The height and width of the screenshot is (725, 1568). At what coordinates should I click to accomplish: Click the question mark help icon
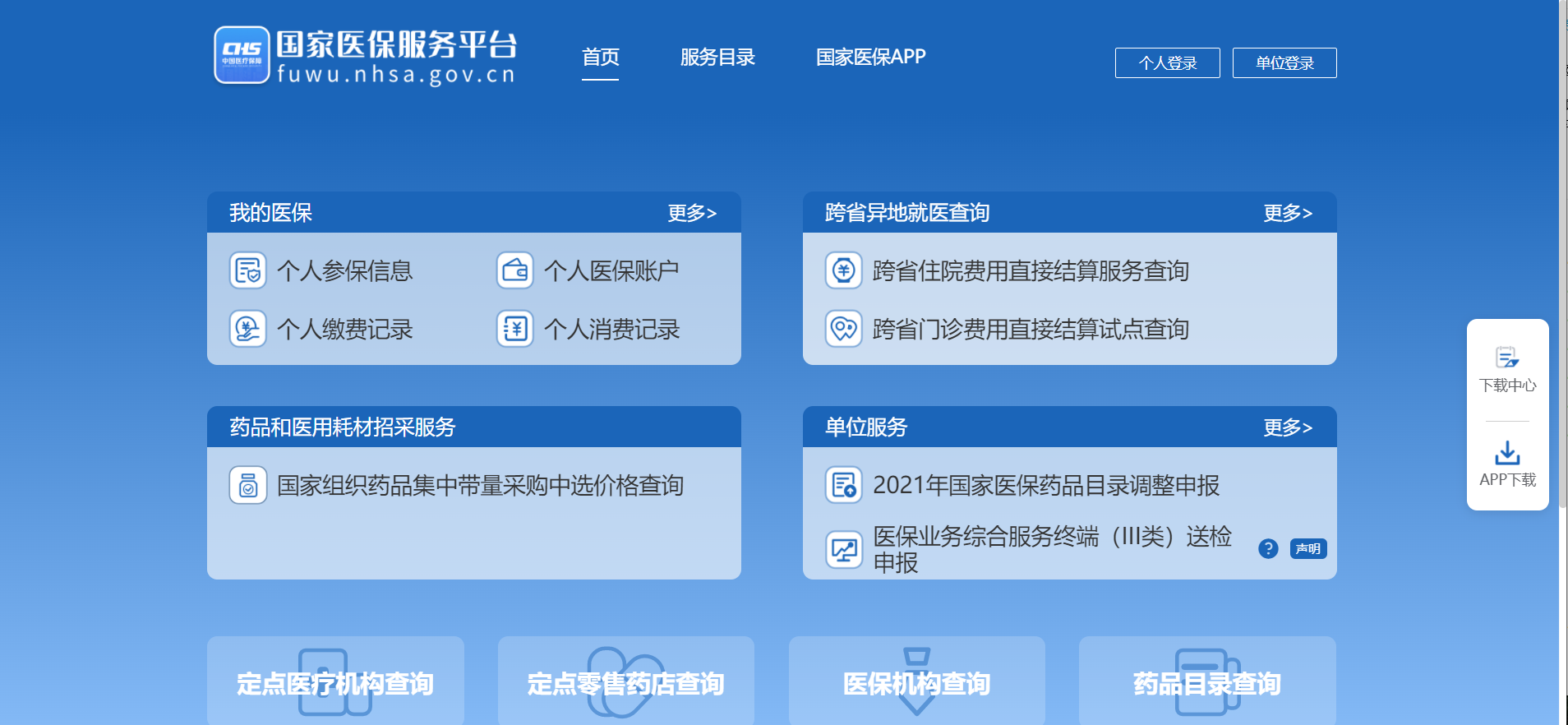1268,548
